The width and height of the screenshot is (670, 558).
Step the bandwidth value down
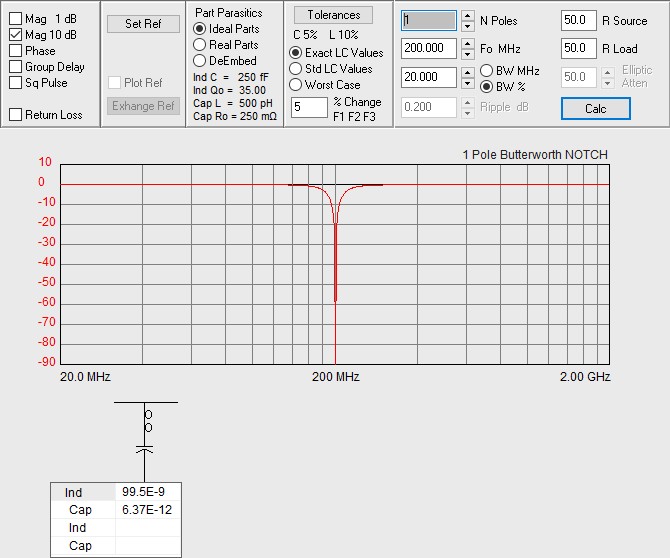click(x=468, y=83)
